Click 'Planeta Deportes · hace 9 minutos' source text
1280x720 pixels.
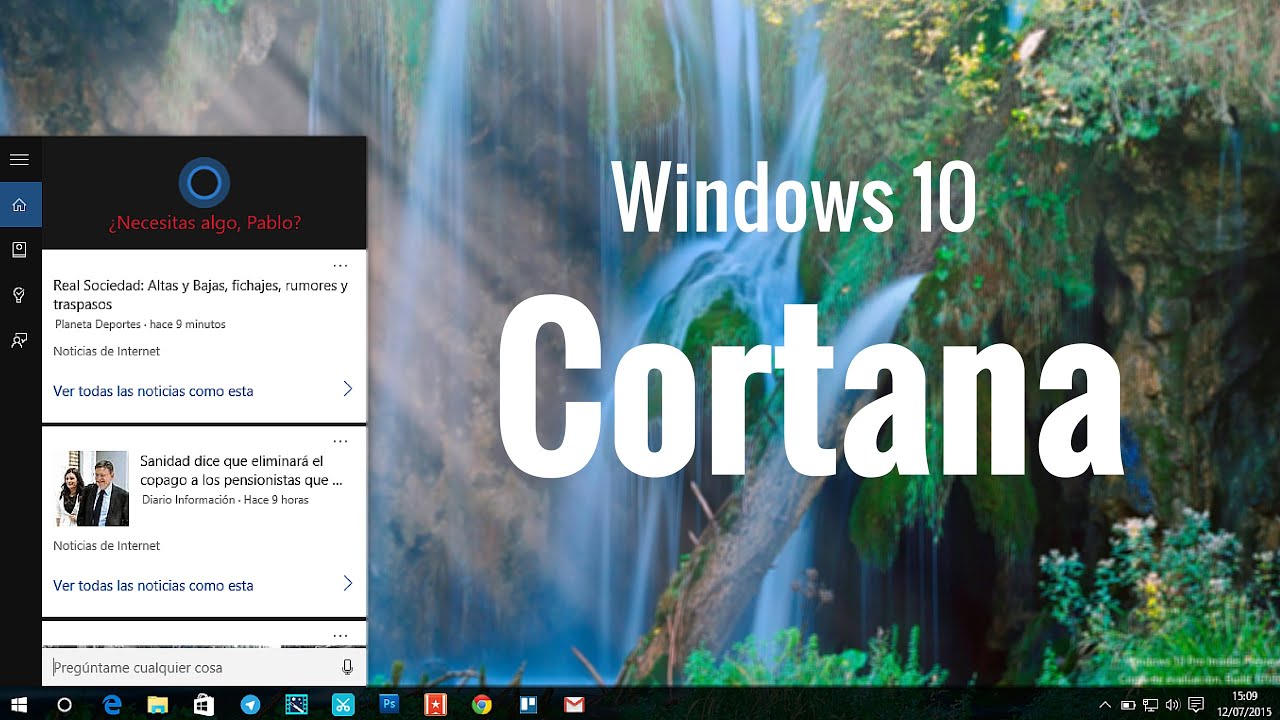(x=140, y=324)
